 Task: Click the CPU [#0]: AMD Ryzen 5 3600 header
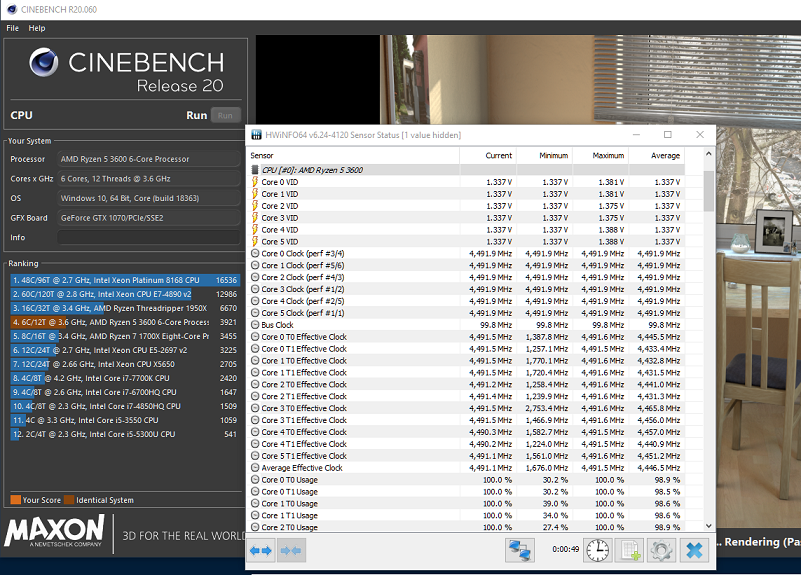(x=312, y=170)
